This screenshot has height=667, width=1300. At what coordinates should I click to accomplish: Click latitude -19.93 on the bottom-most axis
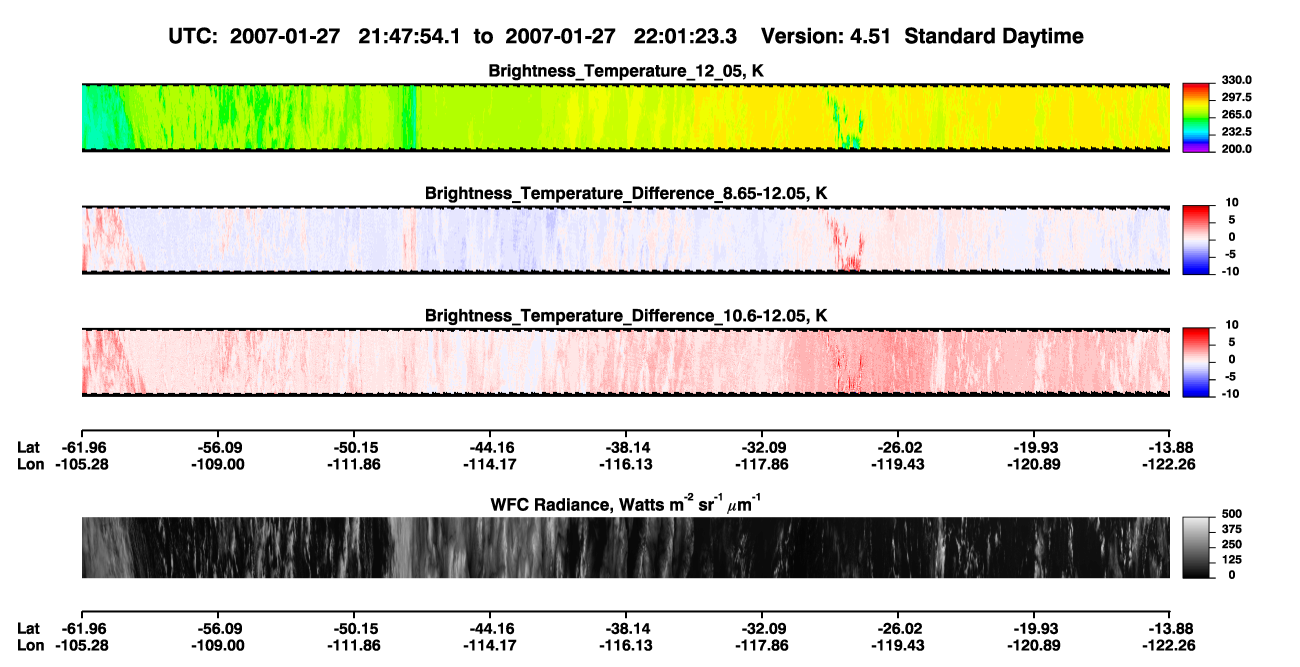coord(1034,629)
